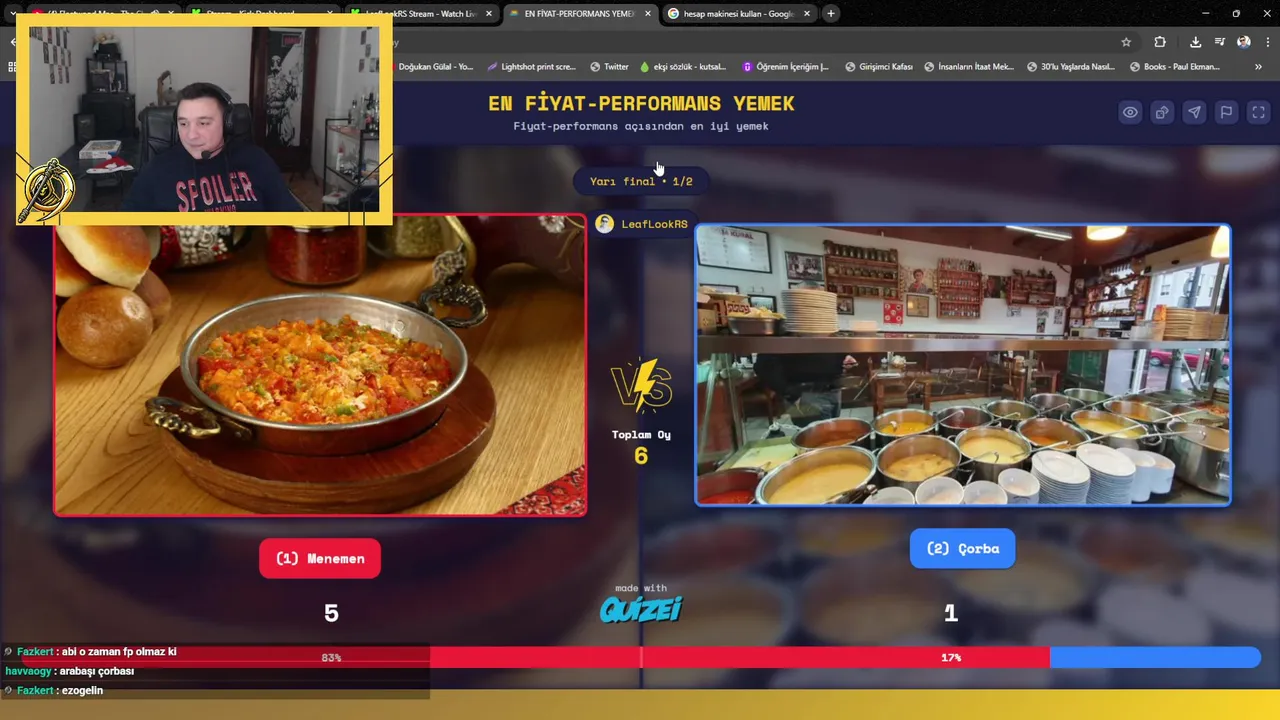Vote for (1) Menemen button
The height and width of the screenshot is (720, 1280).
(x=320, y=558)
